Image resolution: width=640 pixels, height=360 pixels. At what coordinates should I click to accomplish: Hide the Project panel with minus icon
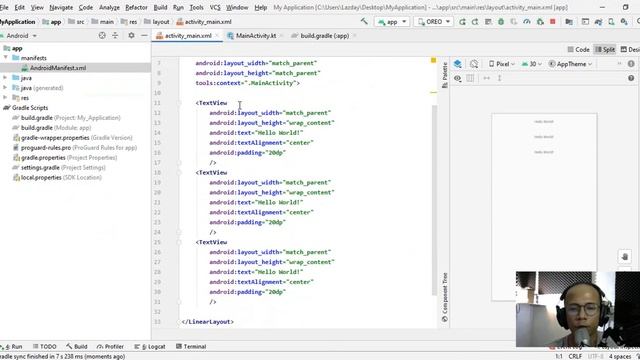coord(144,36)
